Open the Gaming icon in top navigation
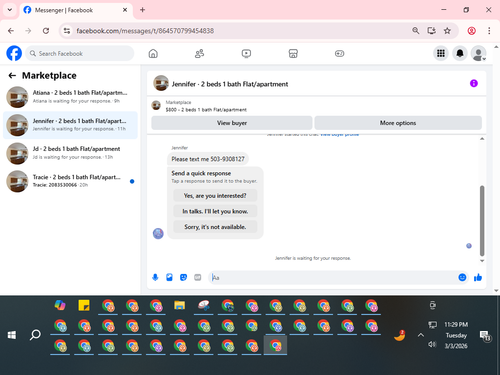The image size is (500, 375). [x=340, y=53]
